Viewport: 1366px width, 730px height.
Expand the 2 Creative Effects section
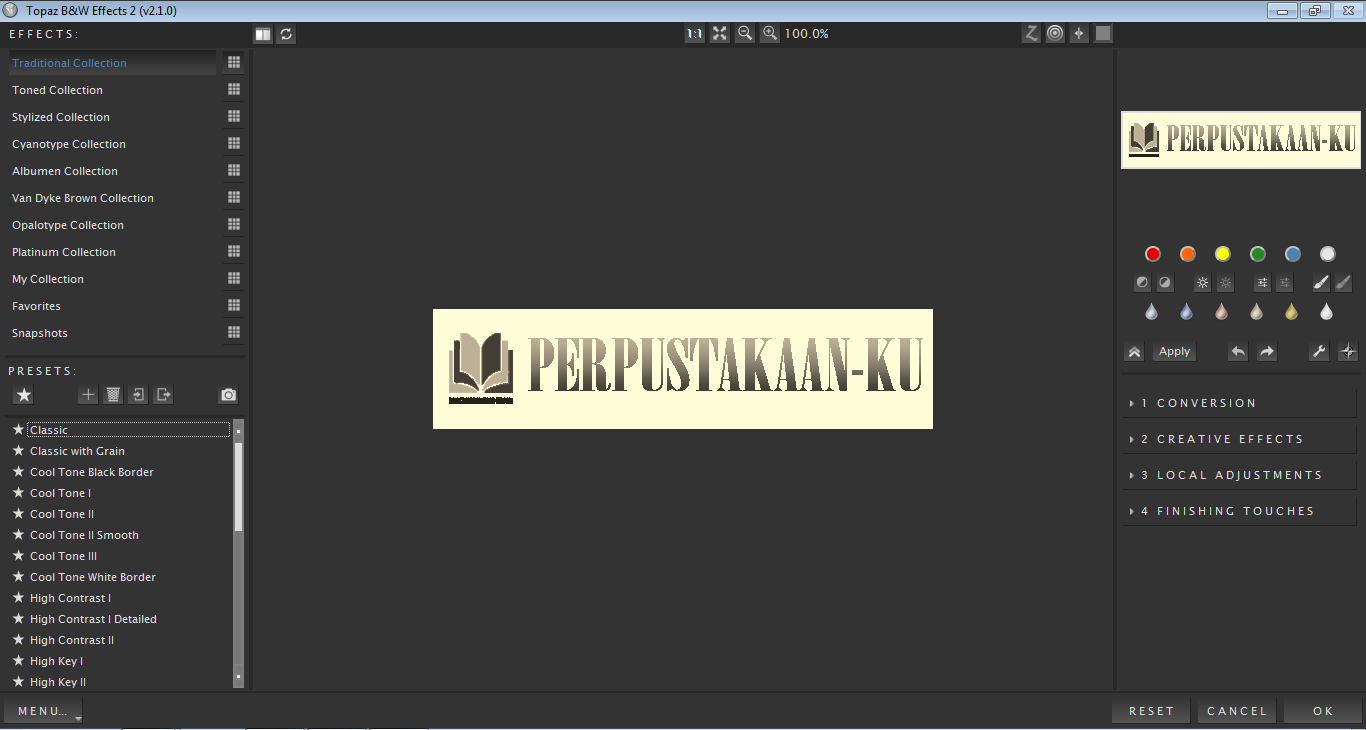click(x=1239, y=439)
